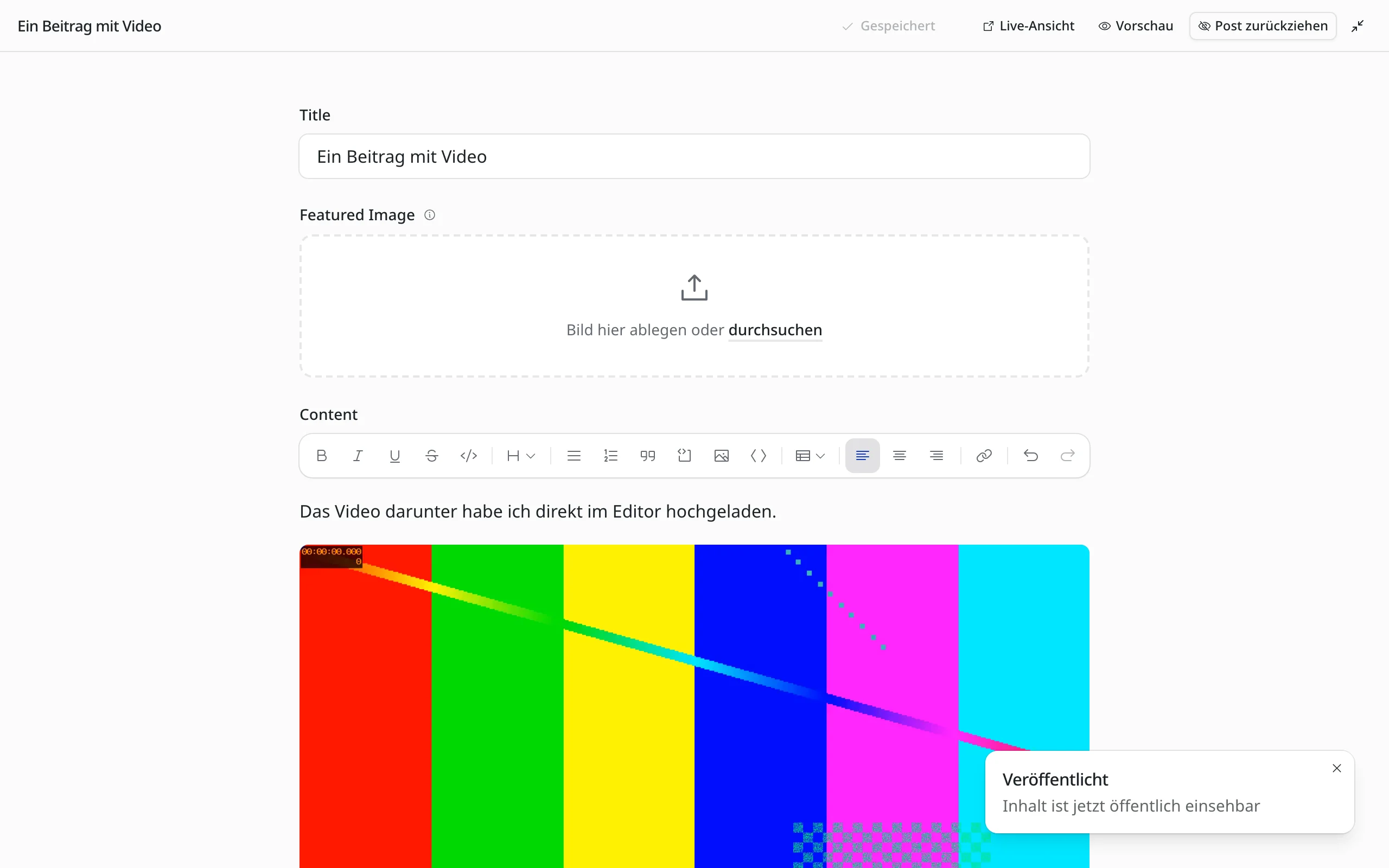Apply inline code formatting

point(469,455)
